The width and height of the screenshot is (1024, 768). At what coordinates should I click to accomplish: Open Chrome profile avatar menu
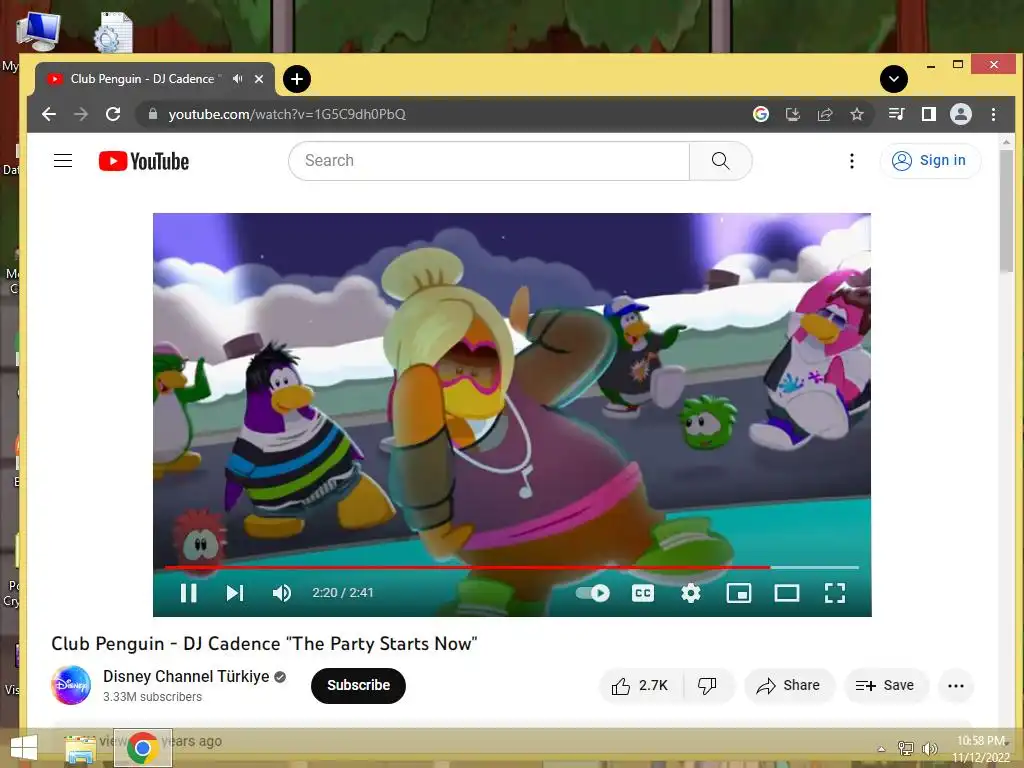coord(961,114)
